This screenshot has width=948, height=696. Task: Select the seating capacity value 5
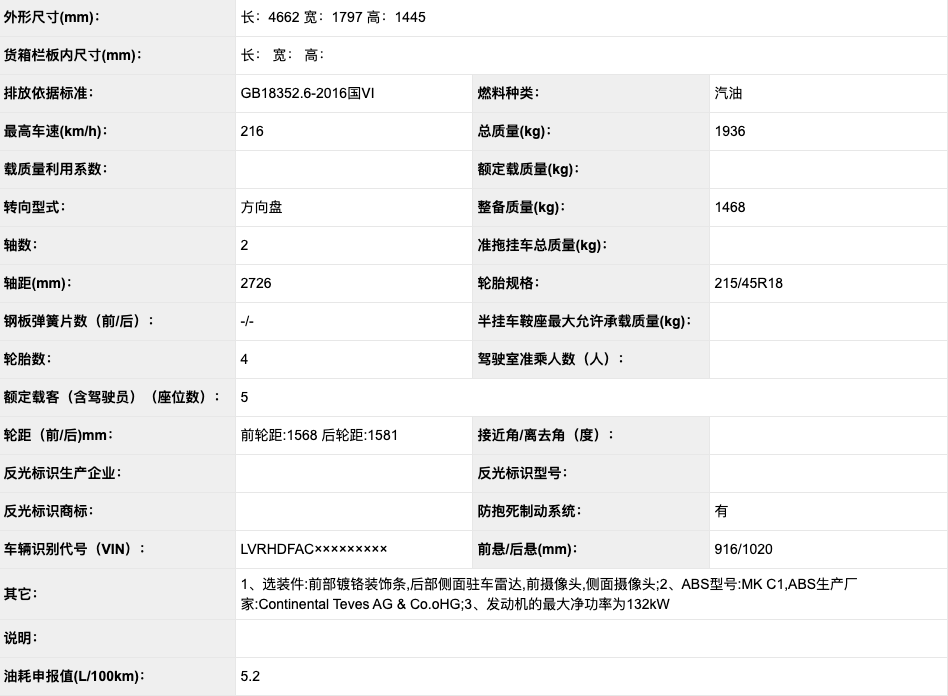pos(242,397)
